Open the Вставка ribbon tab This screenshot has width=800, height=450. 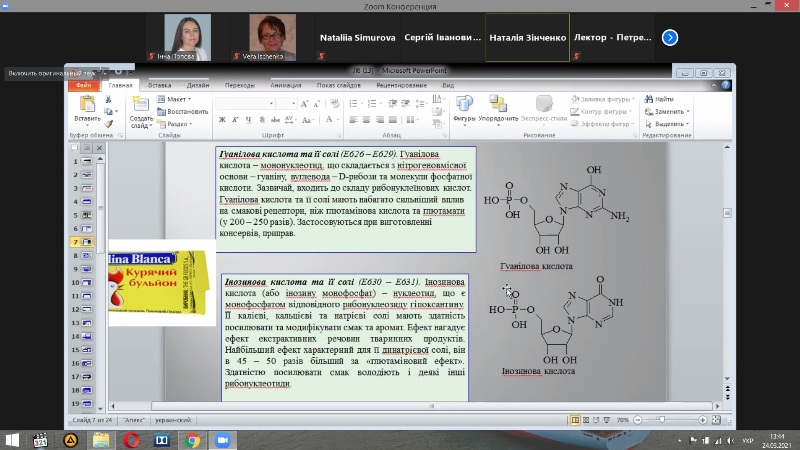159,86
